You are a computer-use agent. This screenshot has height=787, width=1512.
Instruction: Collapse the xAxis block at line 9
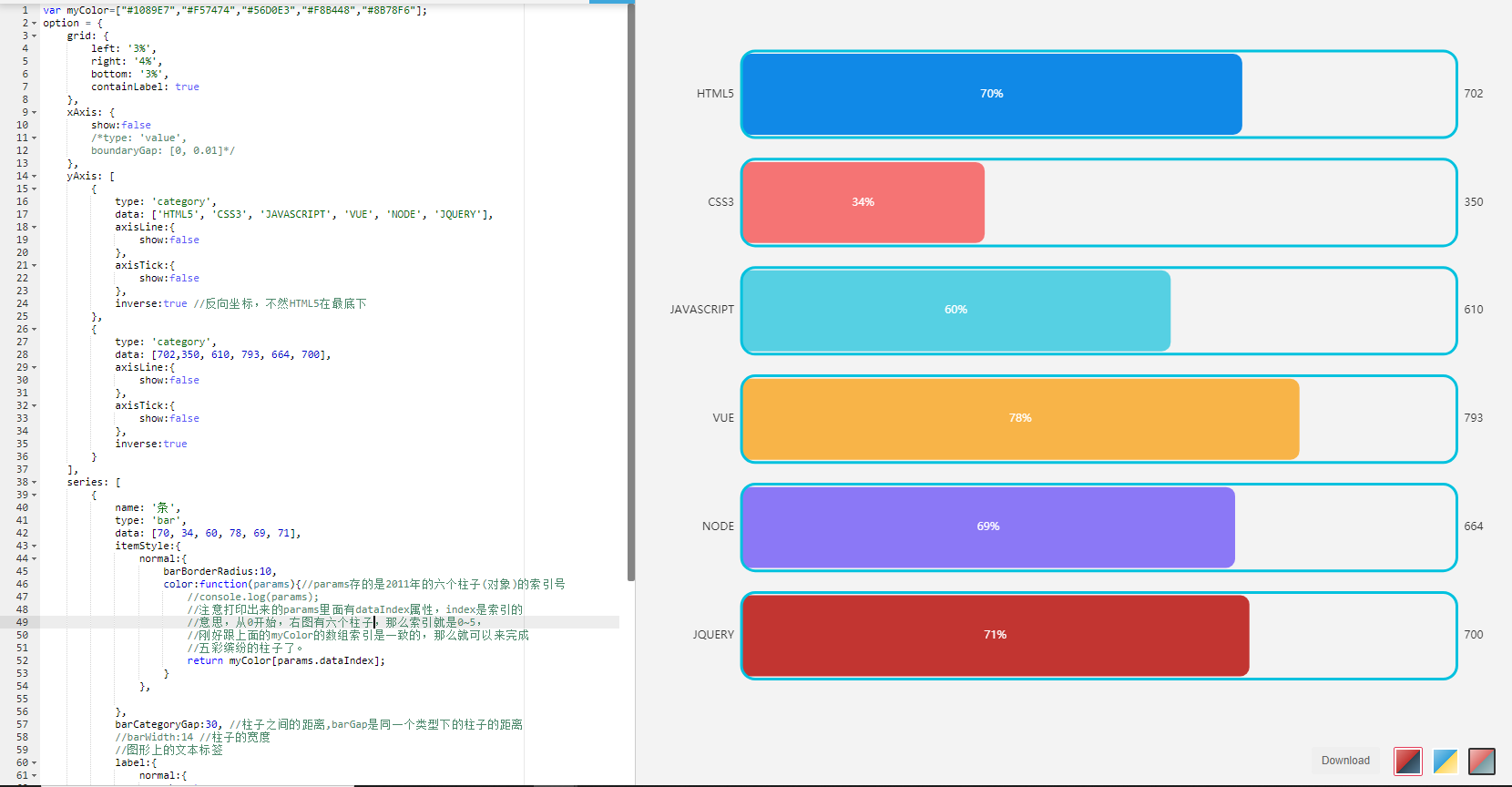tap(35, 113)
